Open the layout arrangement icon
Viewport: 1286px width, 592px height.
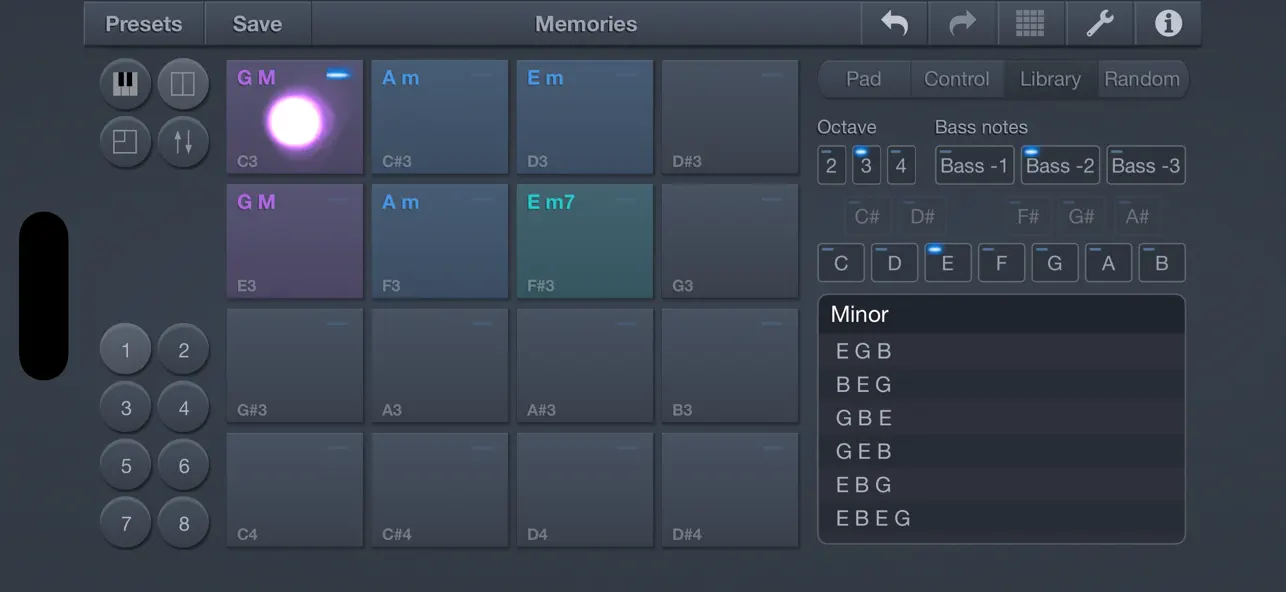point(124,141)
